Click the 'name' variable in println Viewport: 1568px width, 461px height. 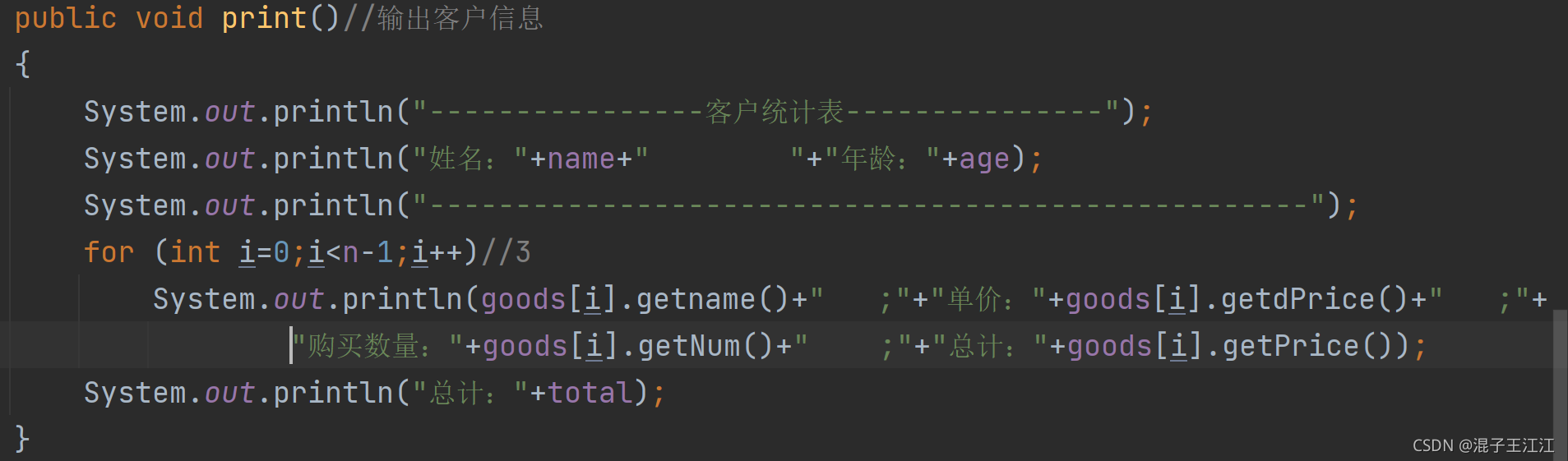tap(581, 159)
